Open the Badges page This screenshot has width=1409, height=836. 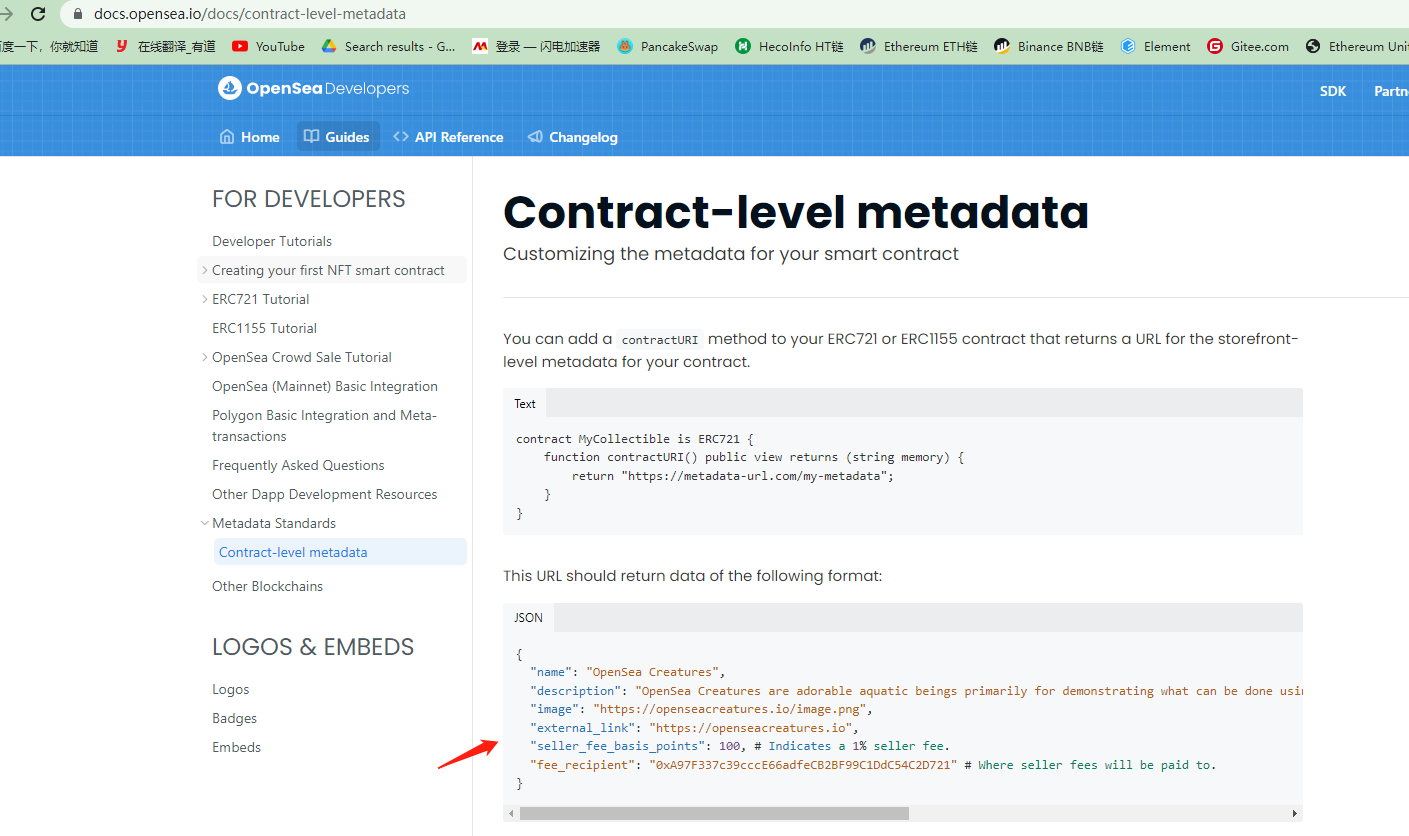tap(234, 718)
